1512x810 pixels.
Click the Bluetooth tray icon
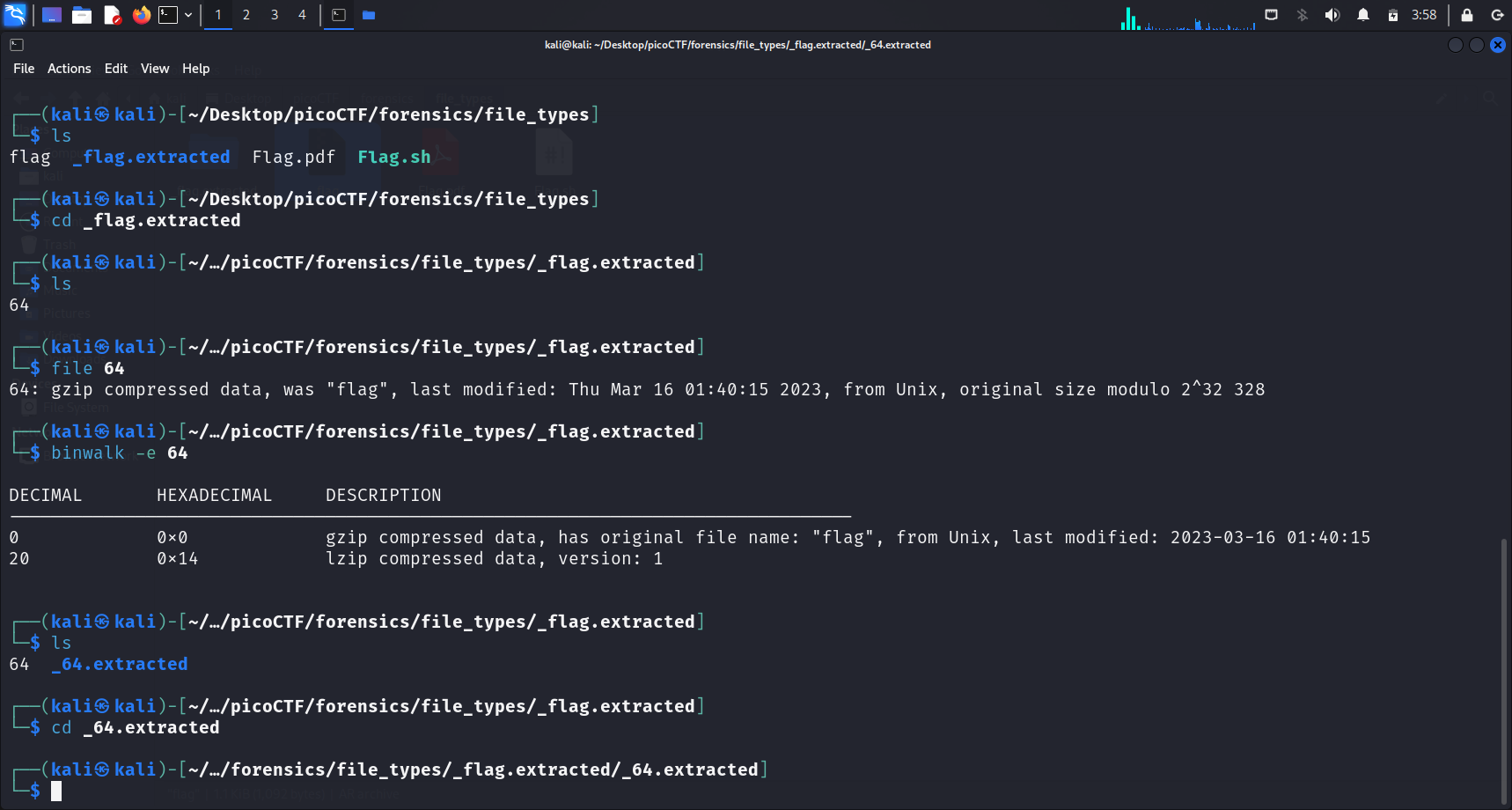tap(1302, 15)
